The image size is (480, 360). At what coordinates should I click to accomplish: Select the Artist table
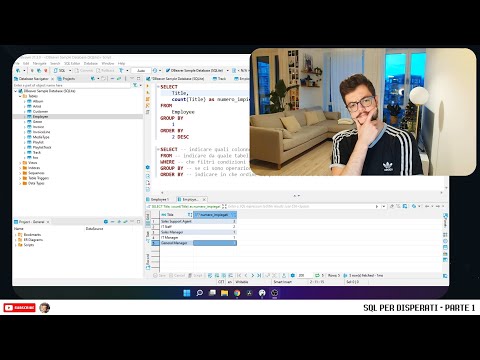[x=37, y=106]
